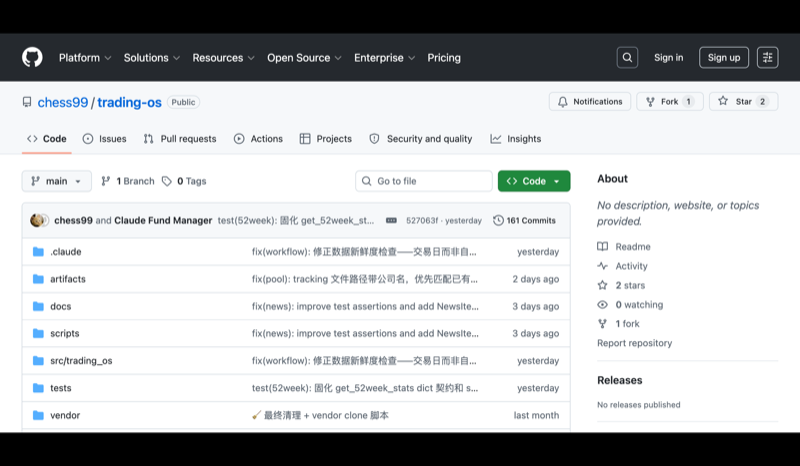Open the tests folder name

[61, 388]
